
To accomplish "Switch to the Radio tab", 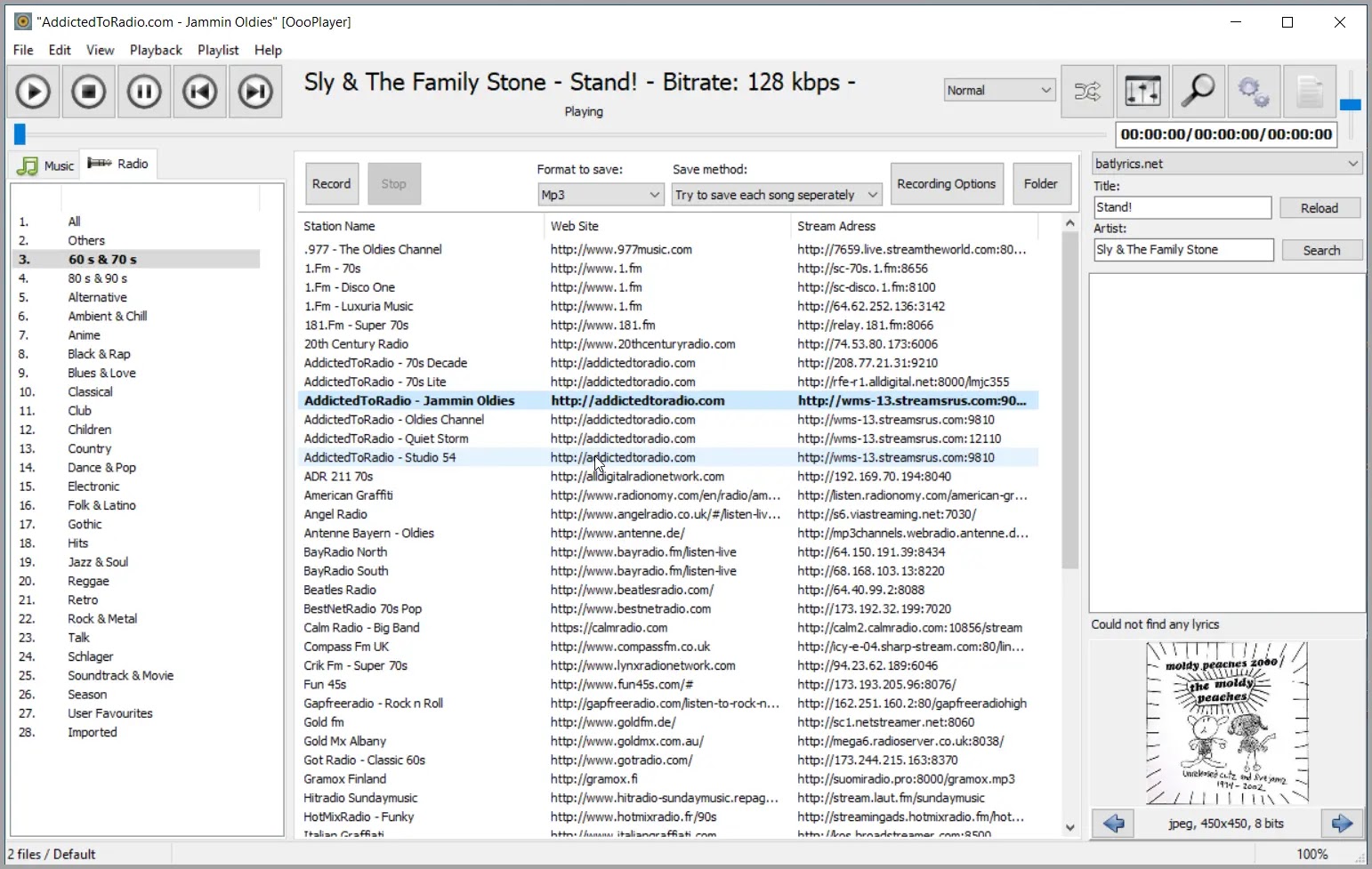I will (x=118, y=164).
